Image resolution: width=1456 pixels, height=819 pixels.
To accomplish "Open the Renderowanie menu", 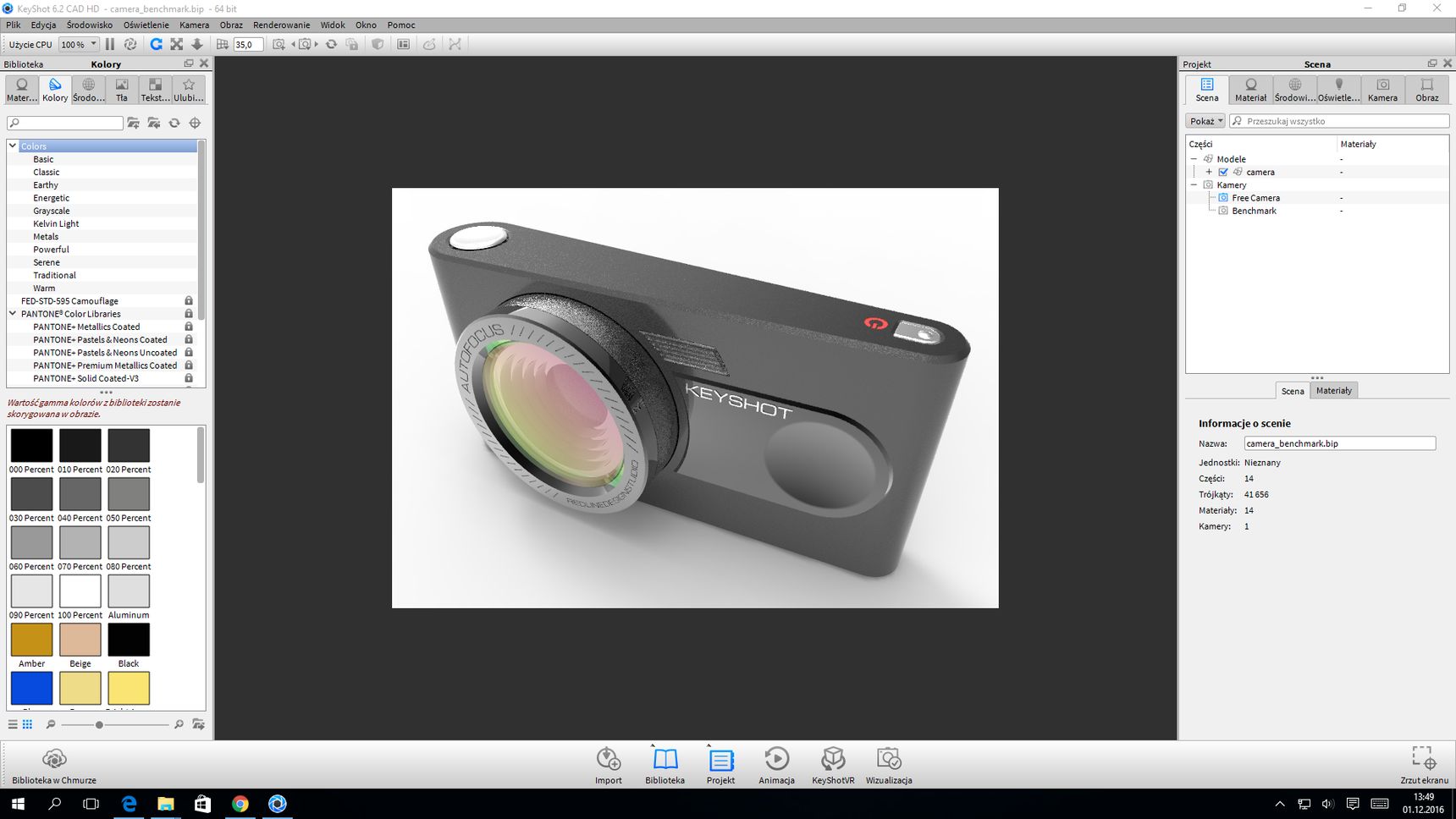I will pyautogui.click(x=282, y=25).
